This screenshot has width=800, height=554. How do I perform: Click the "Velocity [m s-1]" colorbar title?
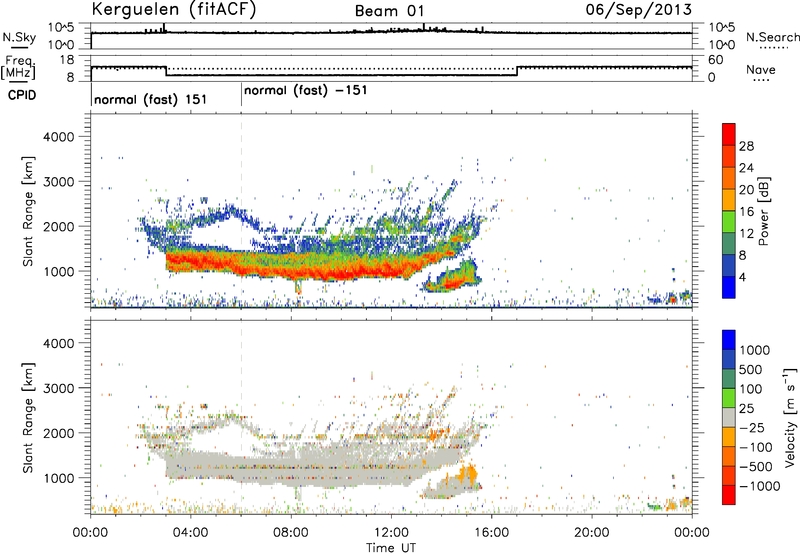[x=790, y=417]
